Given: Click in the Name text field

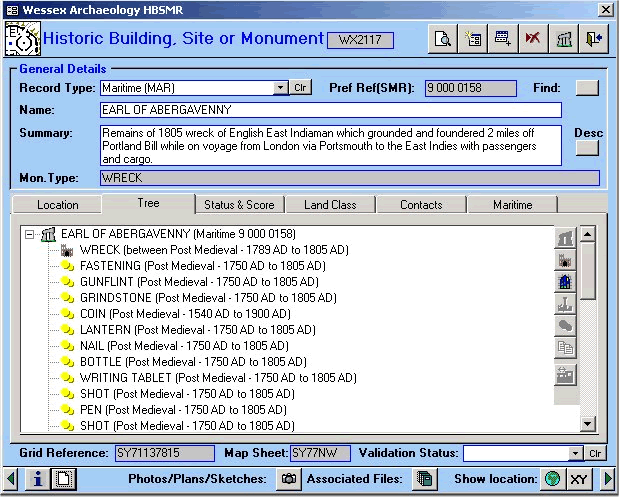Looking at the screenshot, I should (x=330, y=110).
